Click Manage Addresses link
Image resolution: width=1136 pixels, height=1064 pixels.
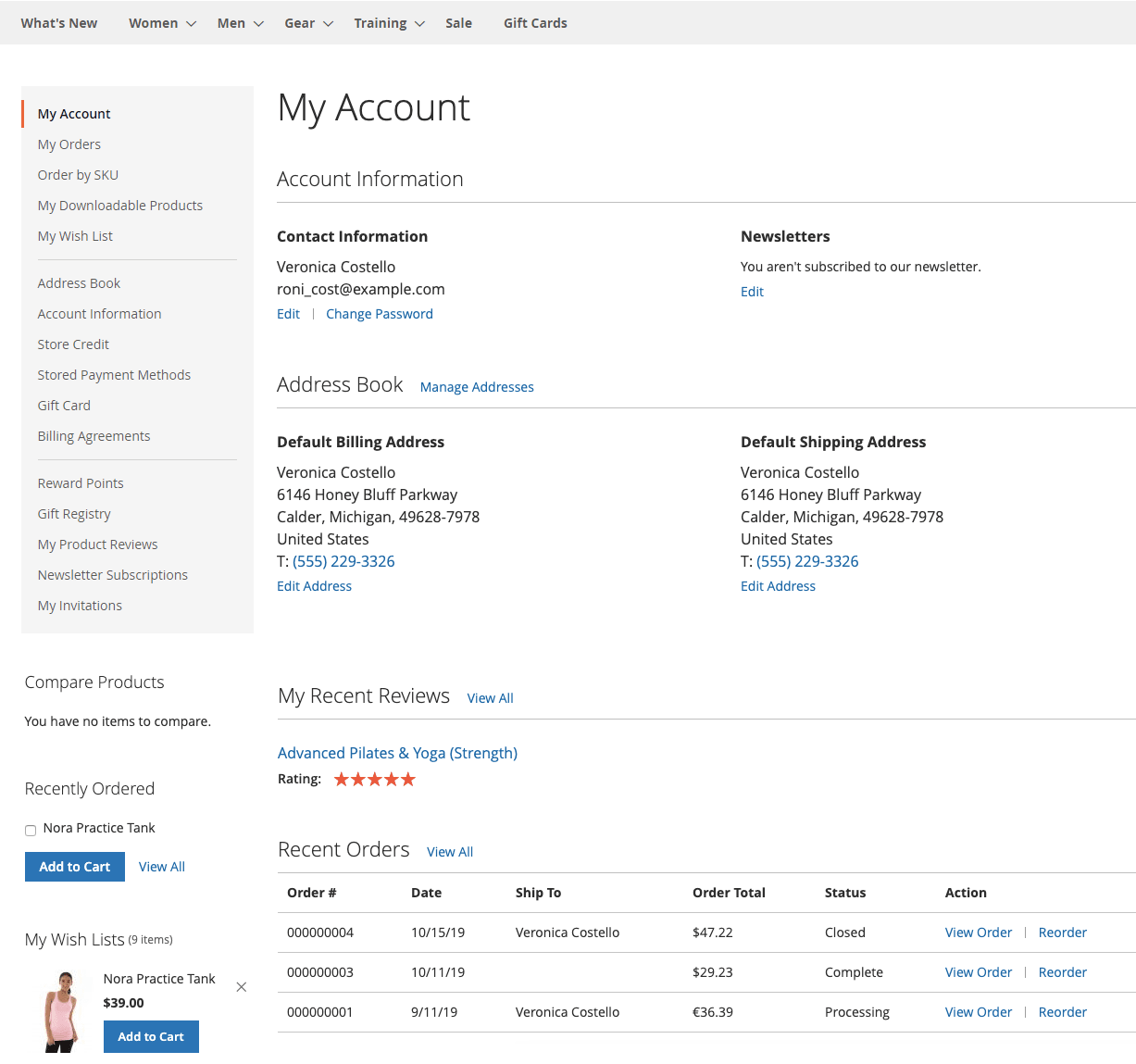(x=477, y=387)
